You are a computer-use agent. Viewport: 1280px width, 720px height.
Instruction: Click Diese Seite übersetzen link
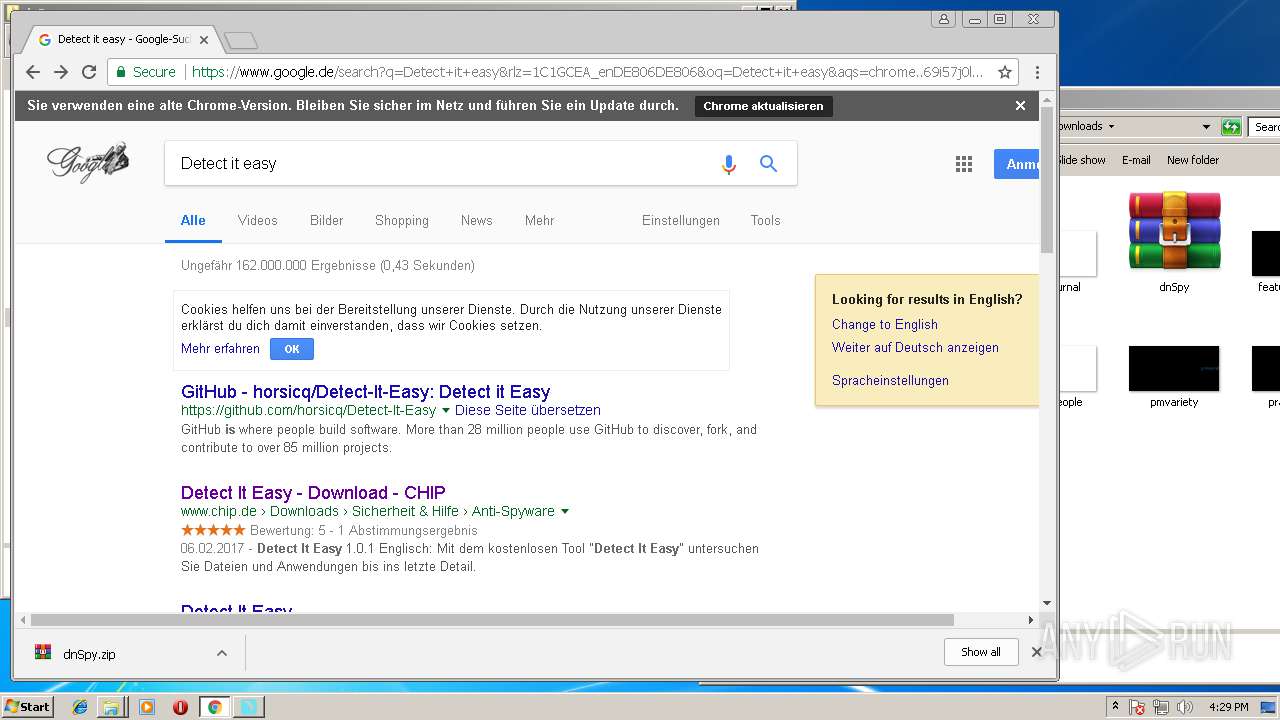point(528,410)
